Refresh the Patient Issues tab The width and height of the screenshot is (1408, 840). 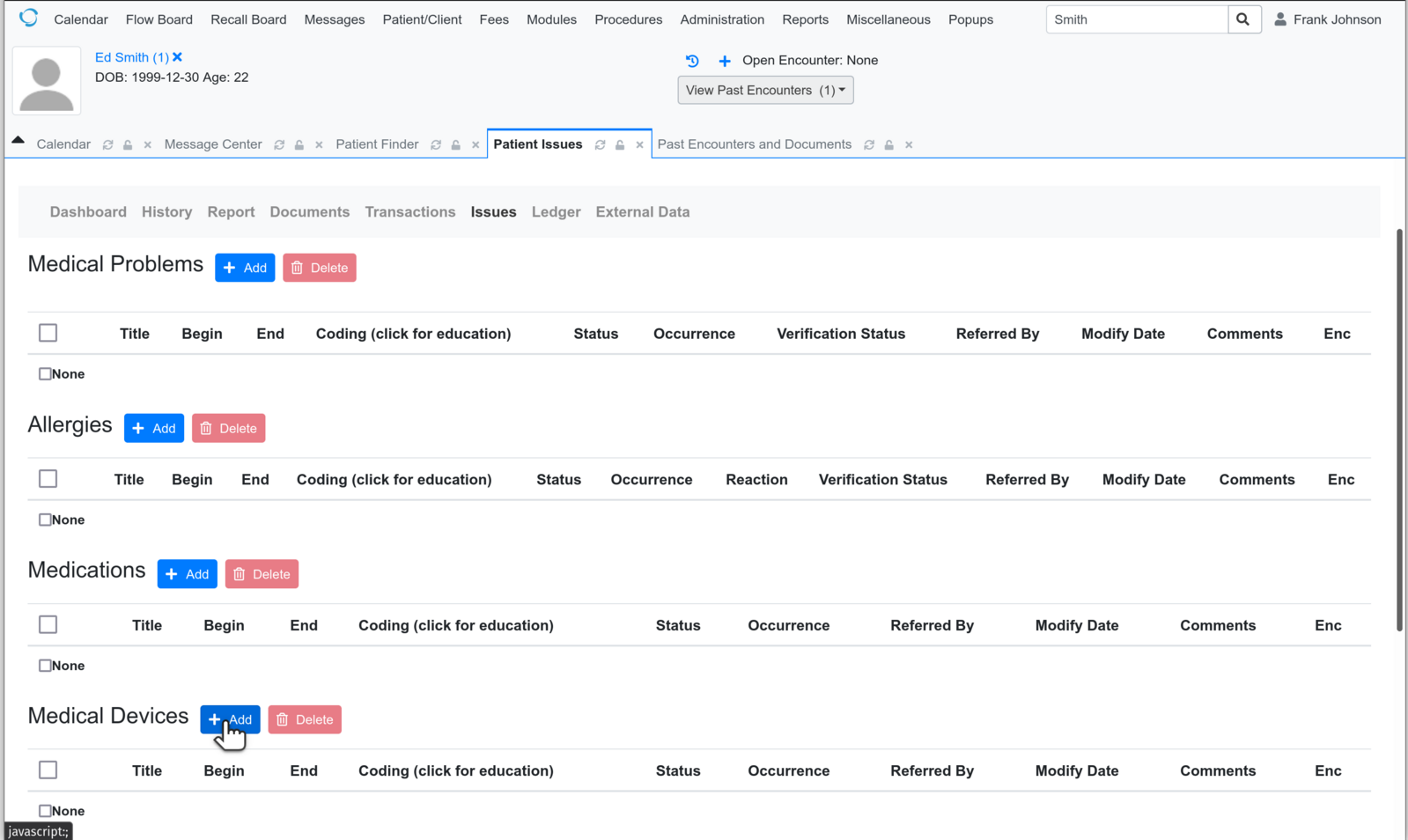600,145
